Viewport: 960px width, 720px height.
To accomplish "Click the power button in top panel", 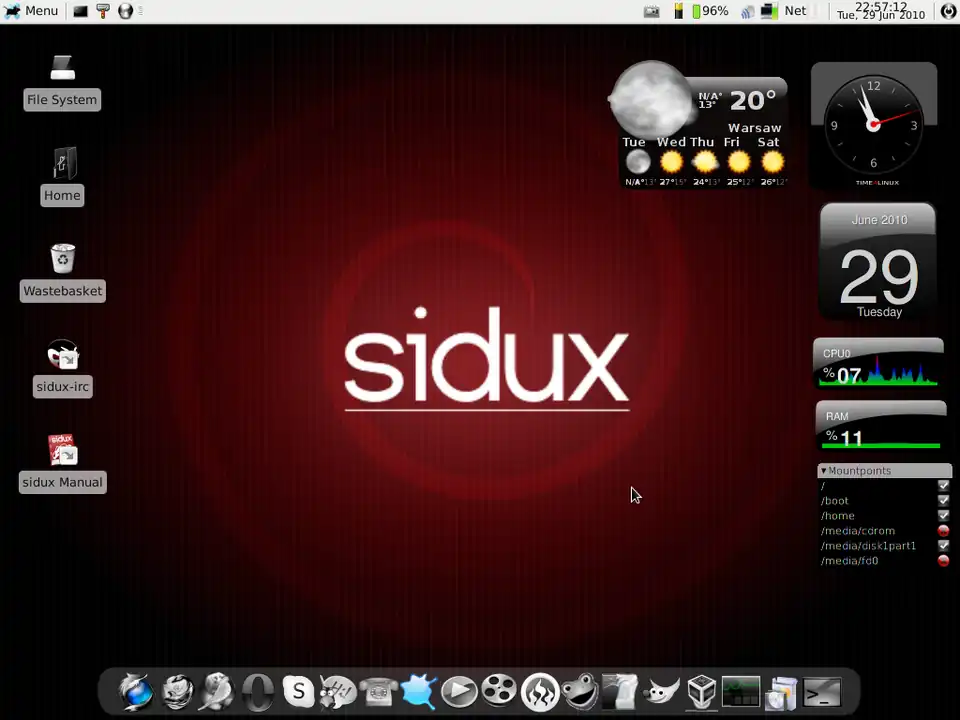I will coord(949,11).
